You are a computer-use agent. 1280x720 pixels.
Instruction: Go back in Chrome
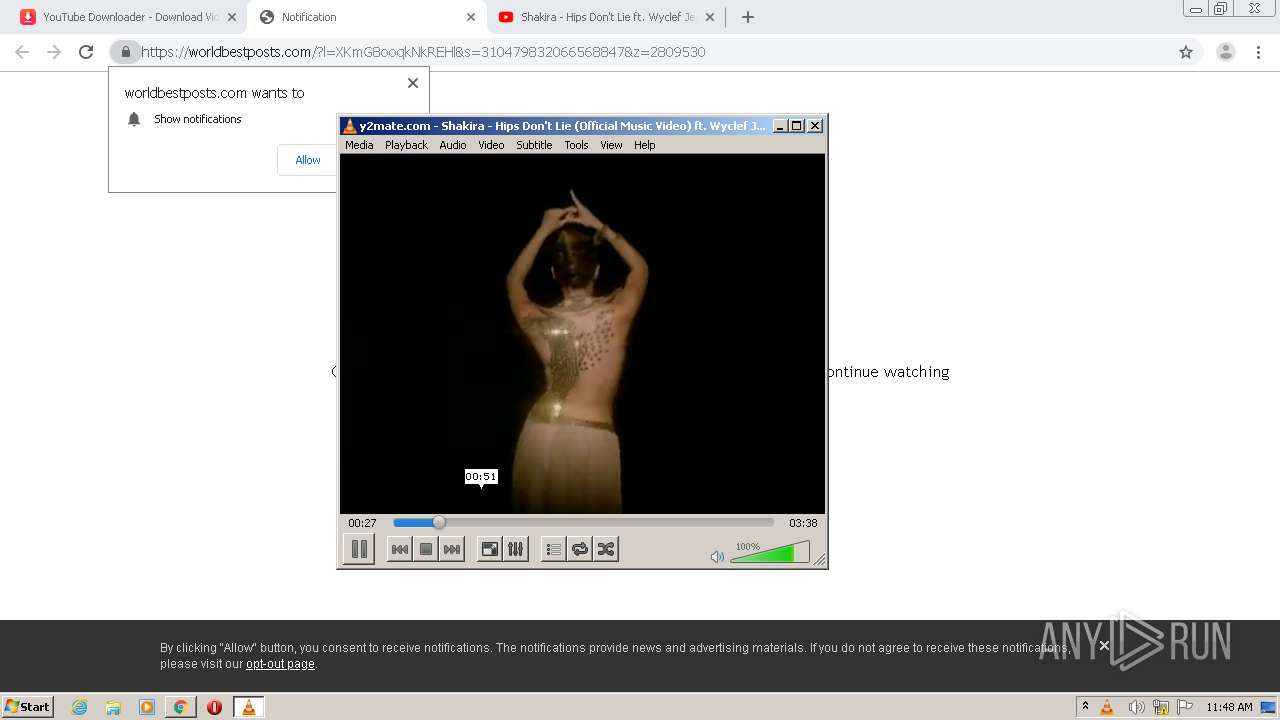[x=22, y=52]
